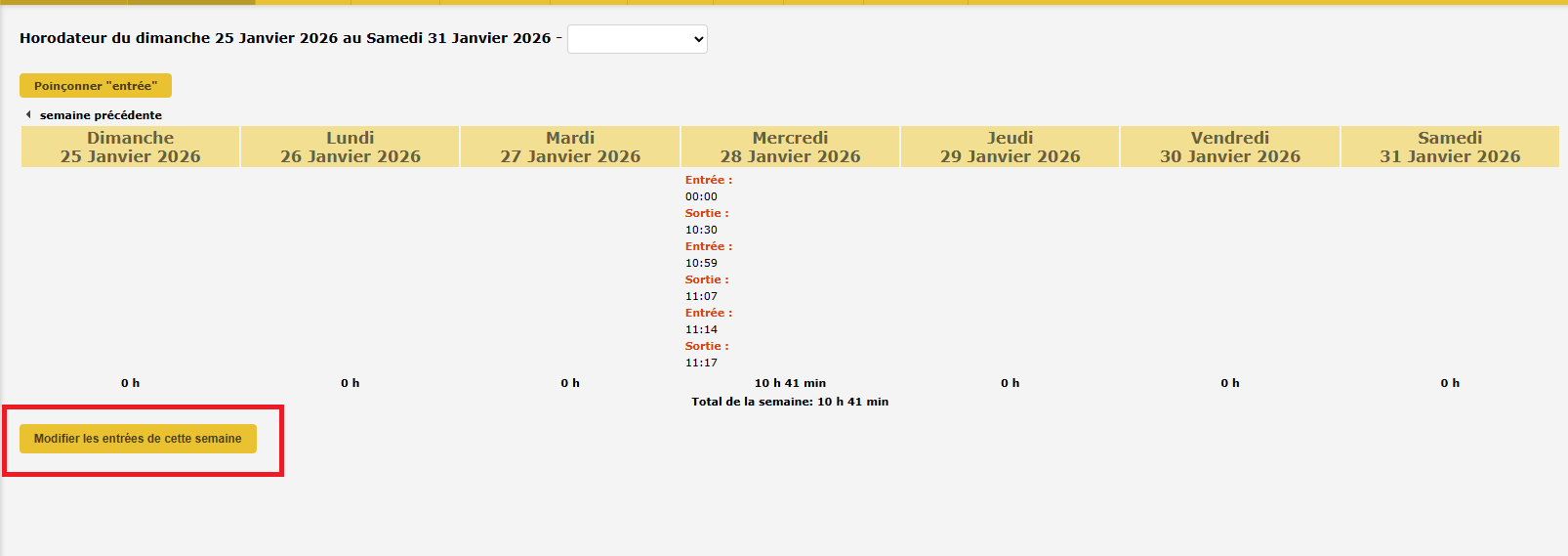Click the left arrow before semaine précédente
This screenshot has height=556, width=1568.
click(x=28, y=114)
